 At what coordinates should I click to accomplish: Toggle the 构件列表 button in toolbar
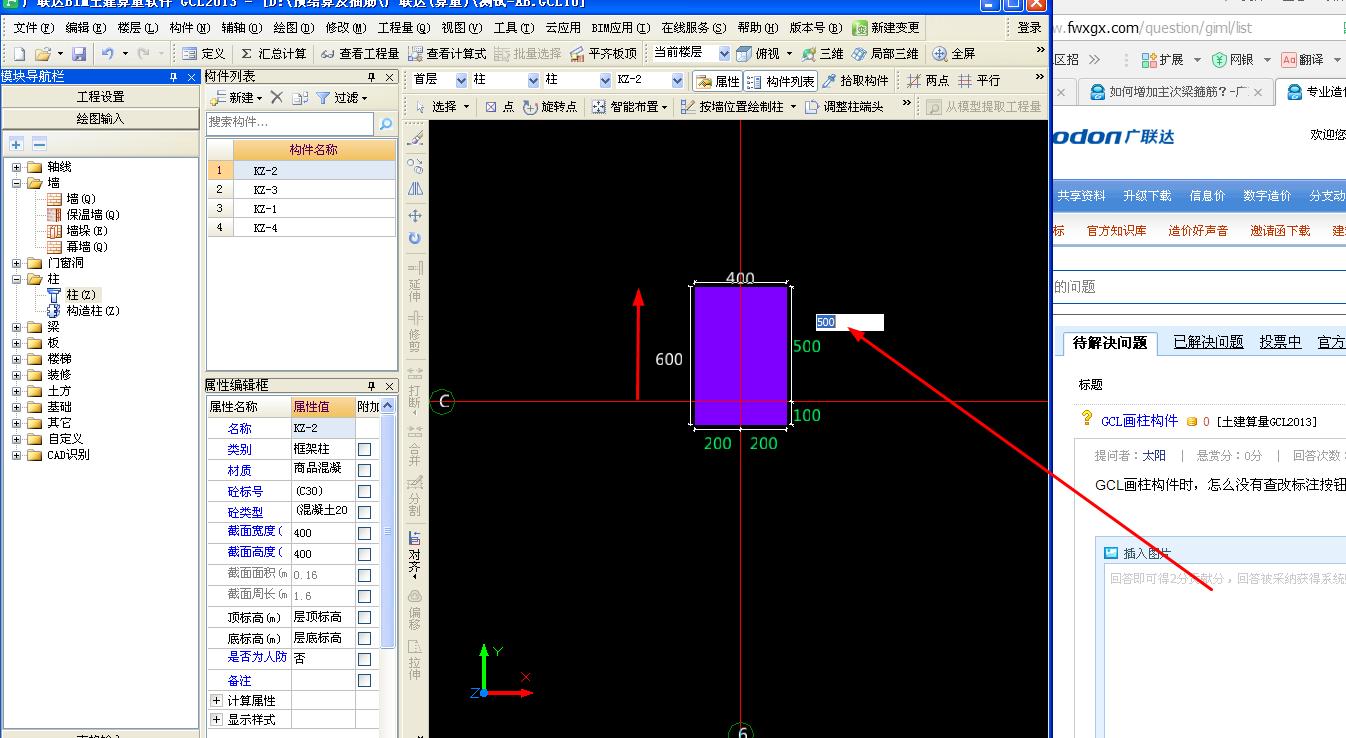tap(781, 81)
